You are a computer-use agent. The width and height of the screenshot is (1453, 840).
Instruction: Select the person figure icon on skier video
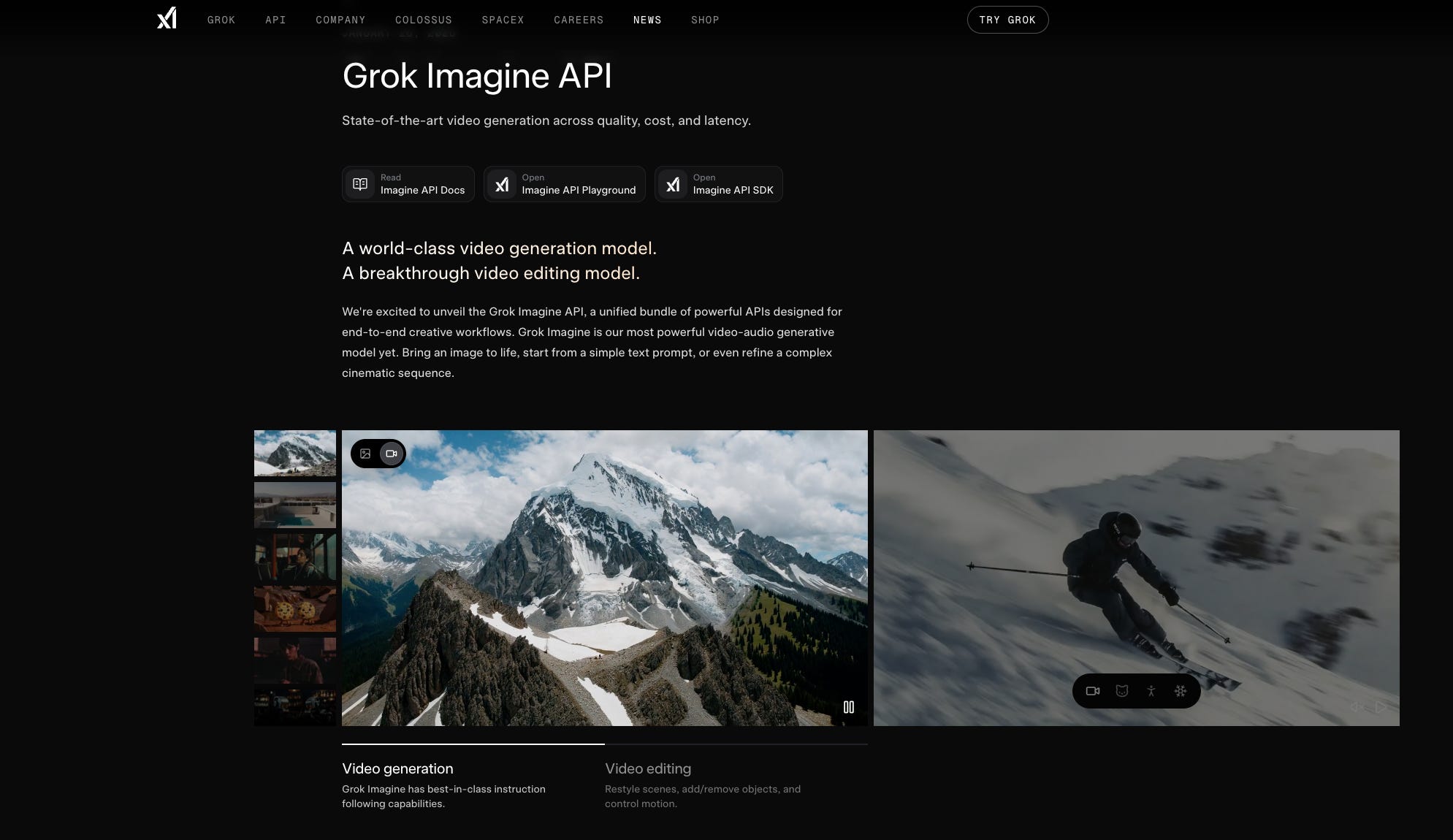point(1151,691)
